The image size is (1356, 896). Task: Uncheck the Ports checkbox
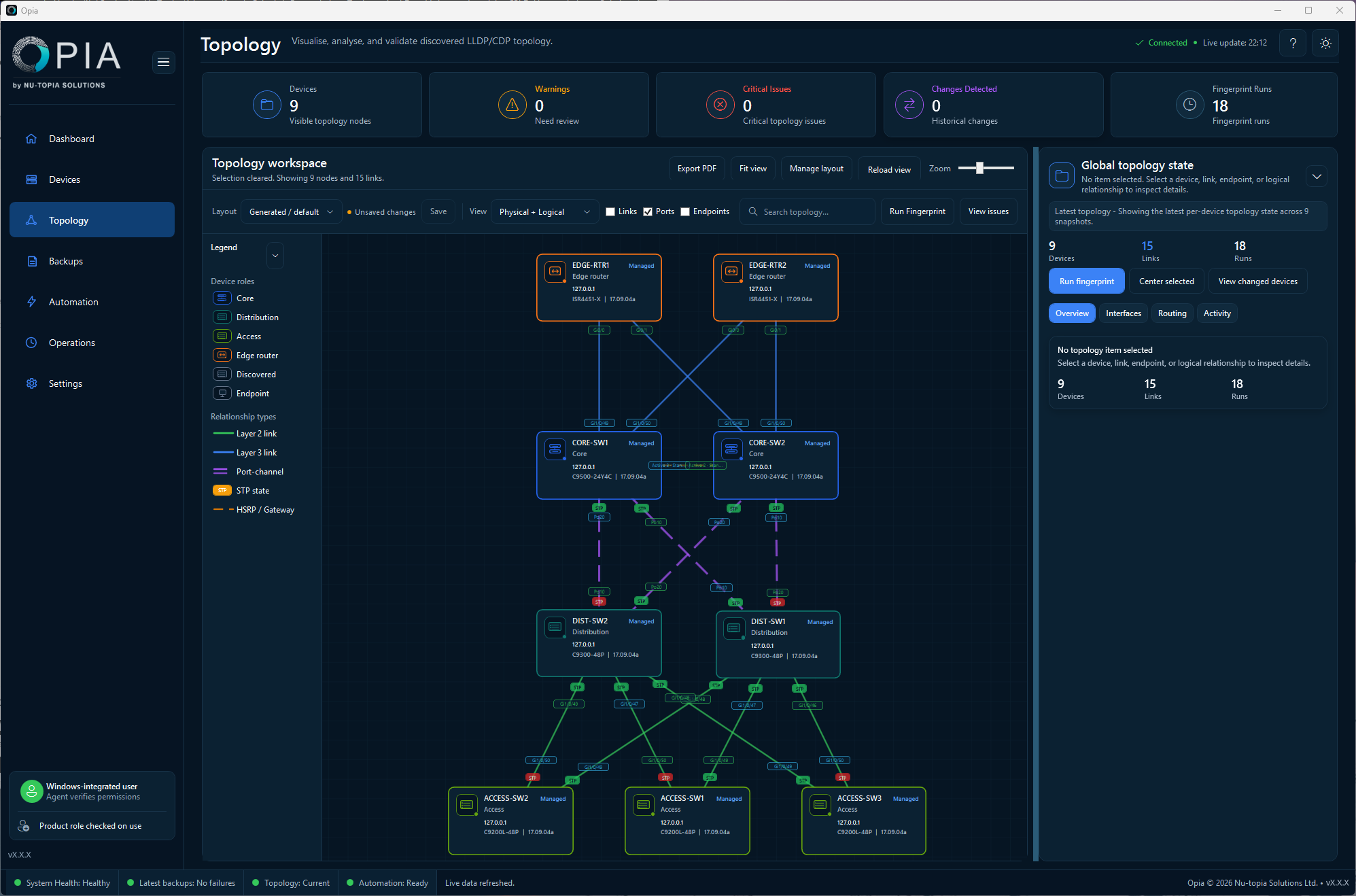[x=648, y=212]
